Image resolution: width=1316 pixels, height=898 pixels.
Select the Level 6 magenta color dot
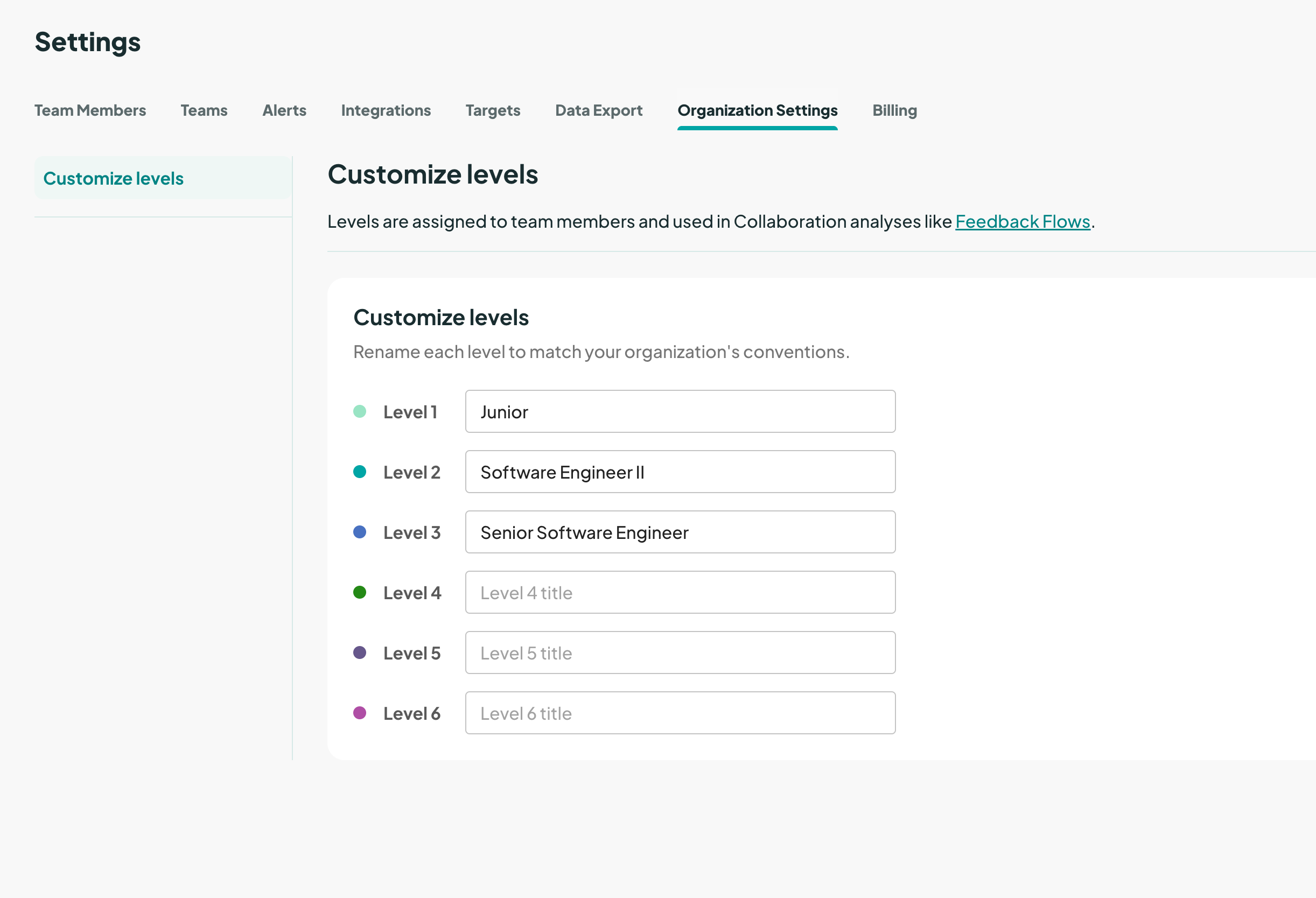point(360,712)
